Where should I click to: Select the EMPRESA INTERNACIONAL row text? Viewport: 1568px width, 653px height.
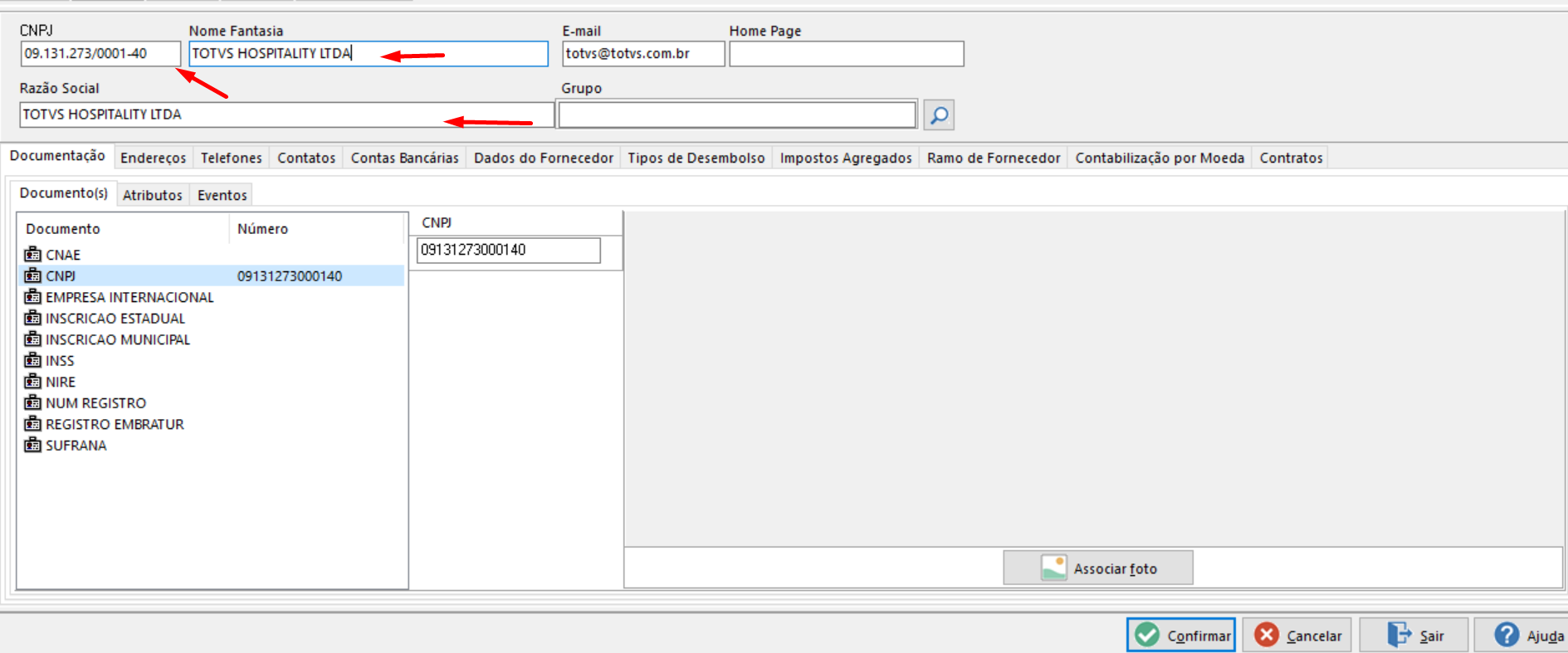click(129, 297)
